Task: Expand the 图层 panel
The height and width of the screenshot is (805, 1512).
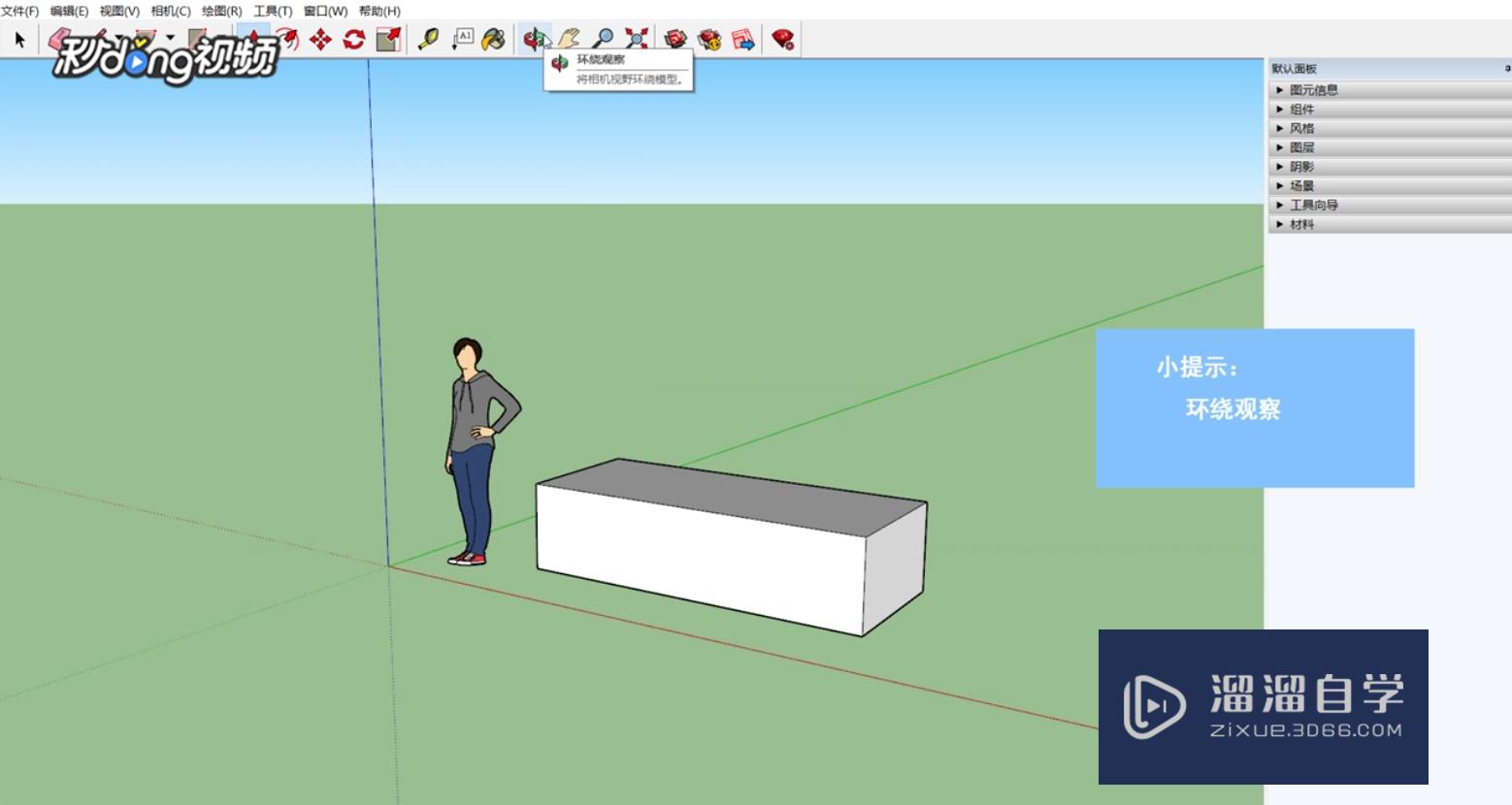Action: tap(1390, 147)
